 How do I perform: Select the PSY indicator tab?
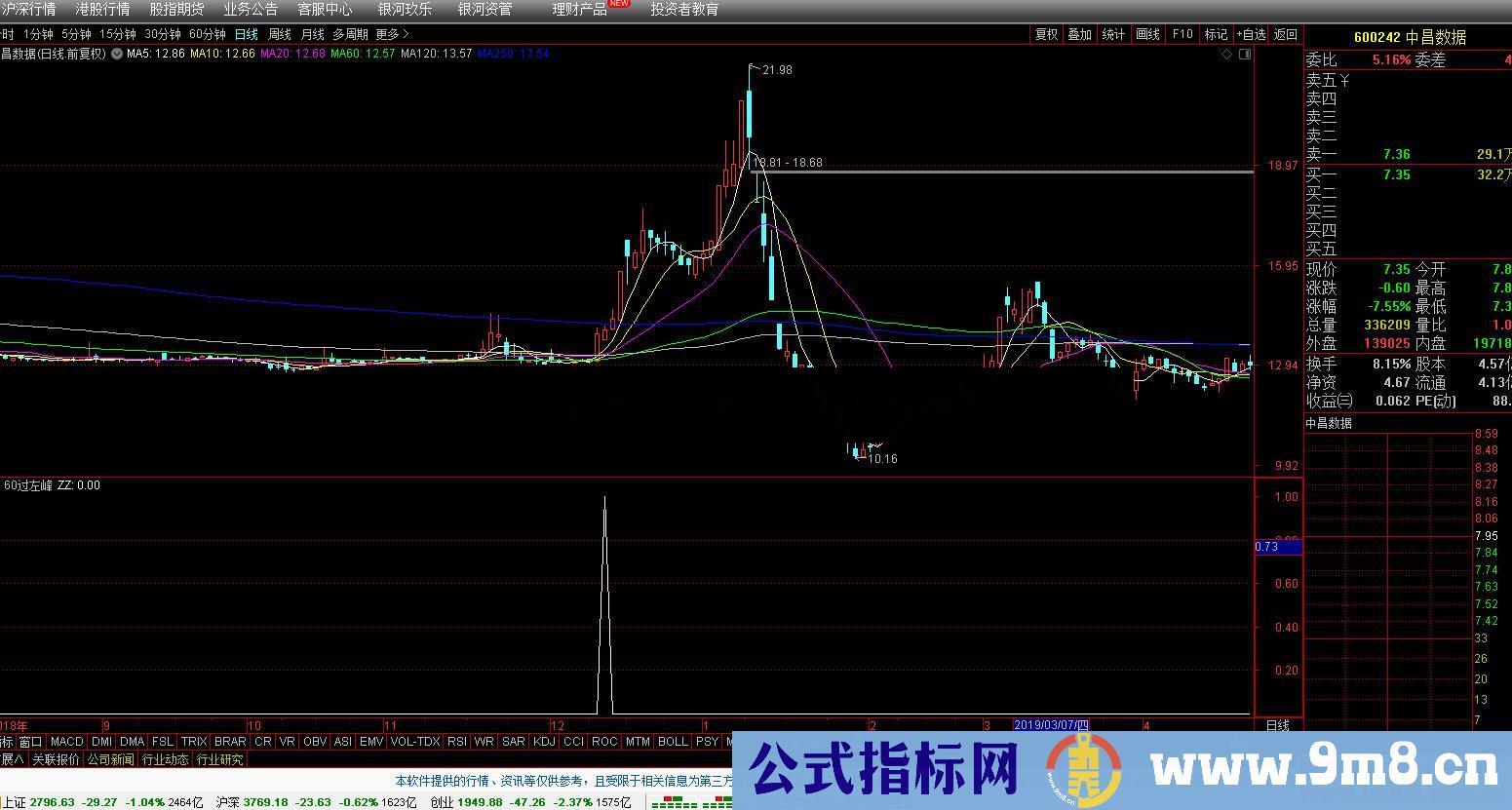coord(707,742)
